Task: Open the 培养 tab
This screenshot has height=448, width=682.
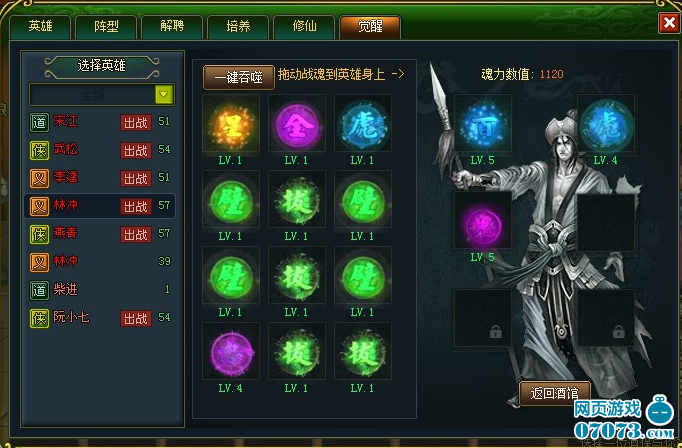Action: click(238, 27)
